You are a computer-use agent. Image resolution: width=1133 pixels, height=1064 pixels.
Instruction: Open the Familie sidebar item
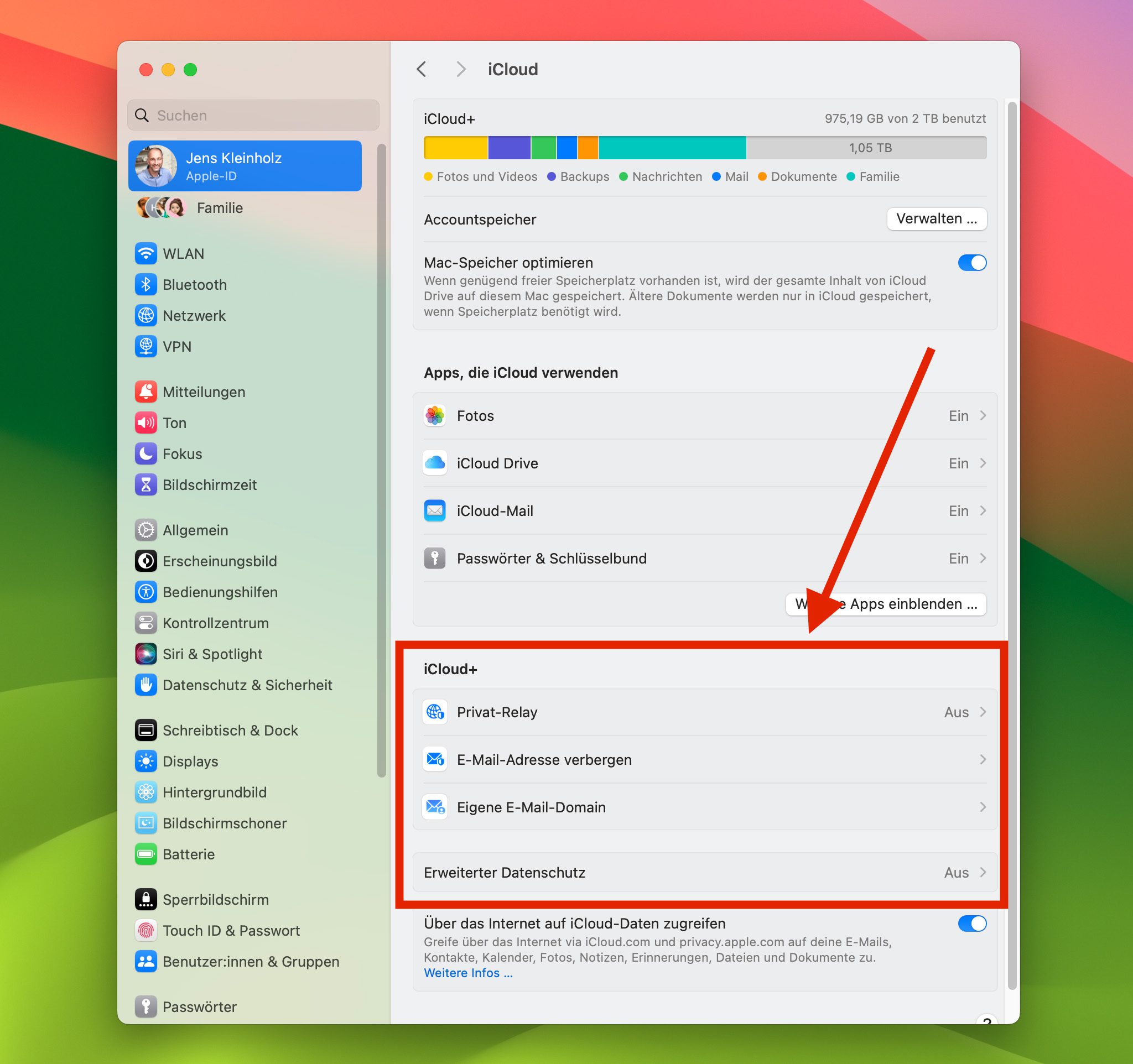point(220,208)
